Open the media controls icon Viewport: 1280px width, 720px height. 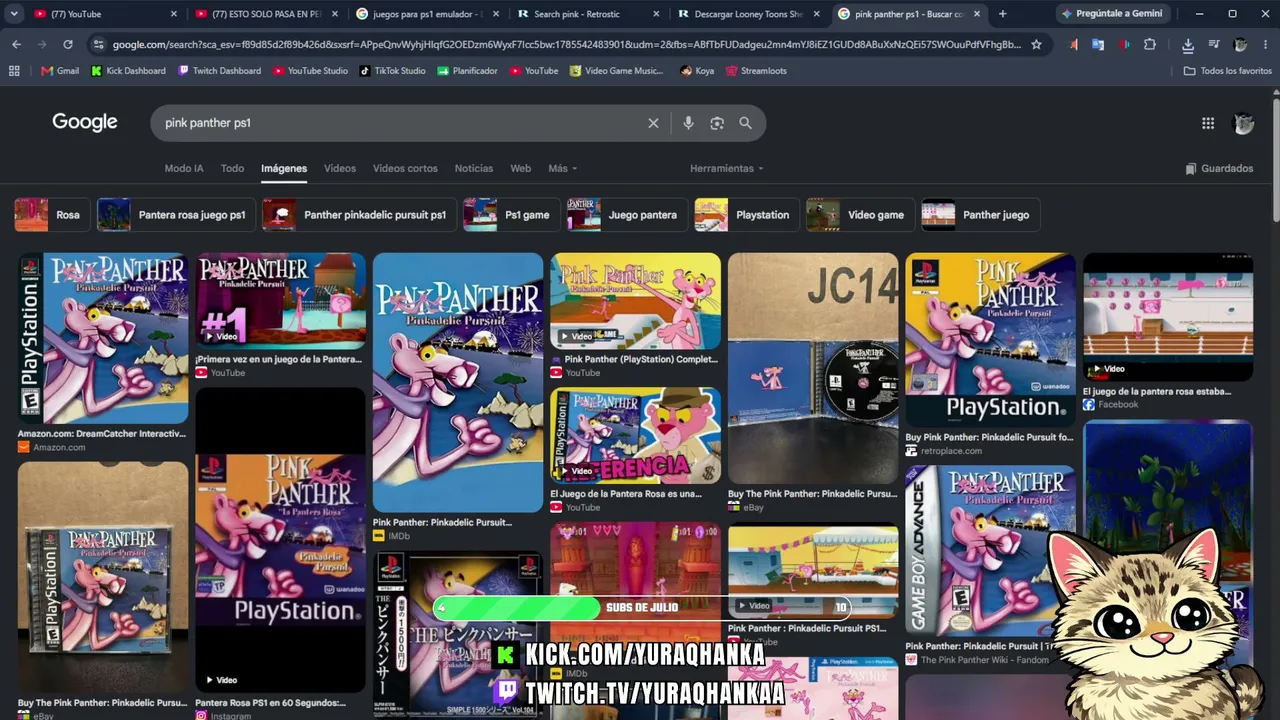[1213, 44]
